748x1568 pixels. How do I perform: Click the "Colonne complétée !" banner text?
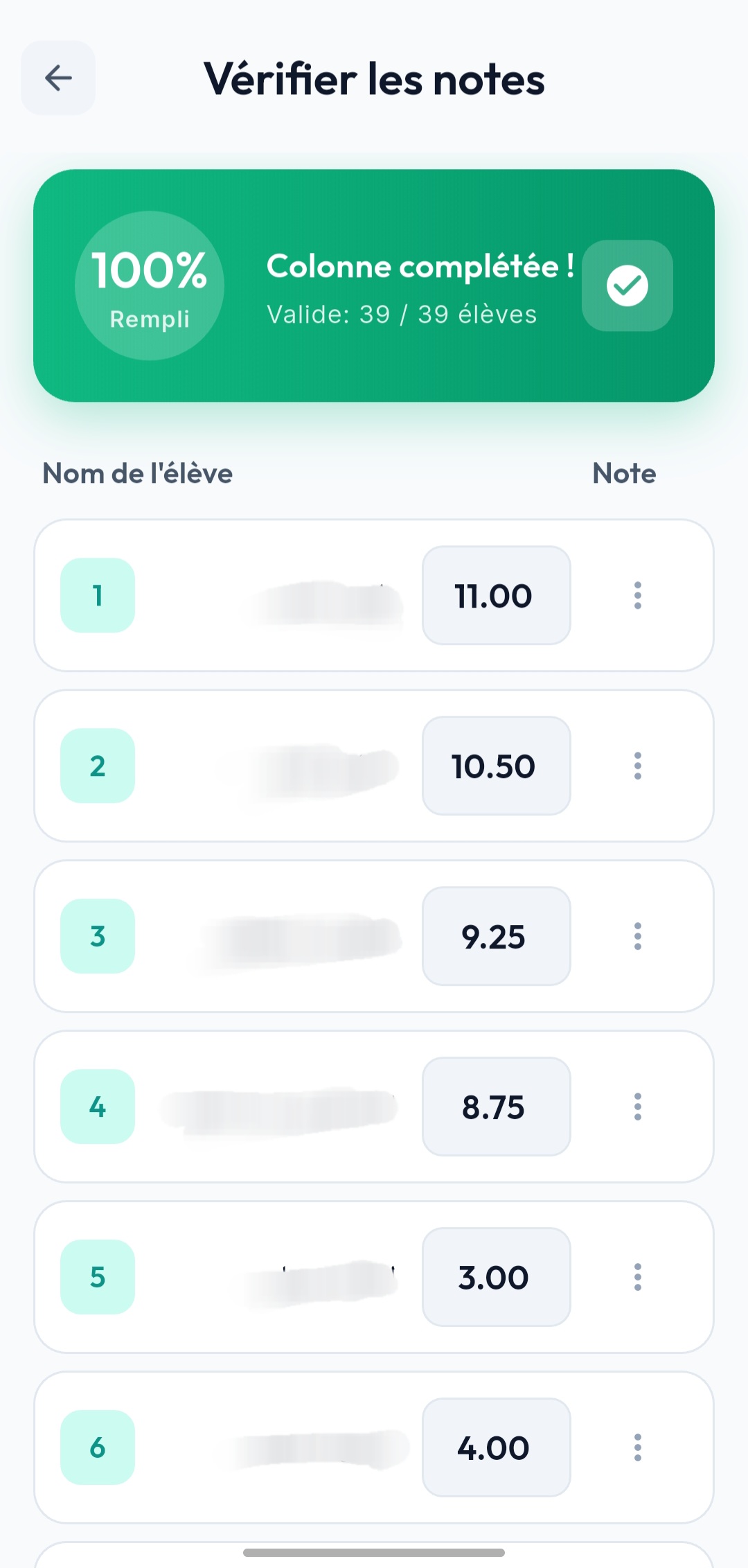[x=420, y=267]
